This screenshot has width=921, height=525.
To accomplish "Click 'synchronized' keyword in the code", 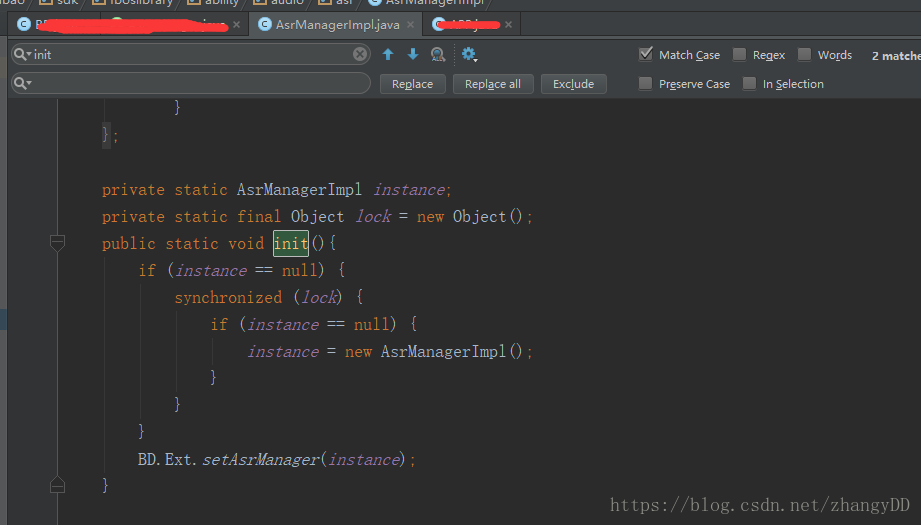I will [x=228, y=298].
